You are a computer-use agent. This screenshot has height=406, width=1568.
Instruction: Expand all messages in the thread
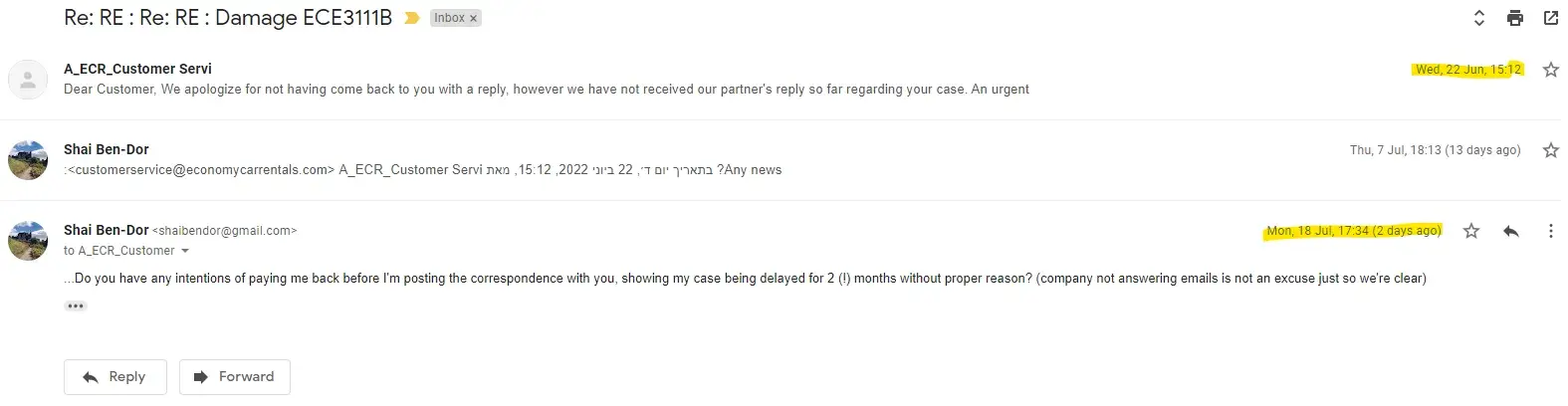click(1478, 18)
